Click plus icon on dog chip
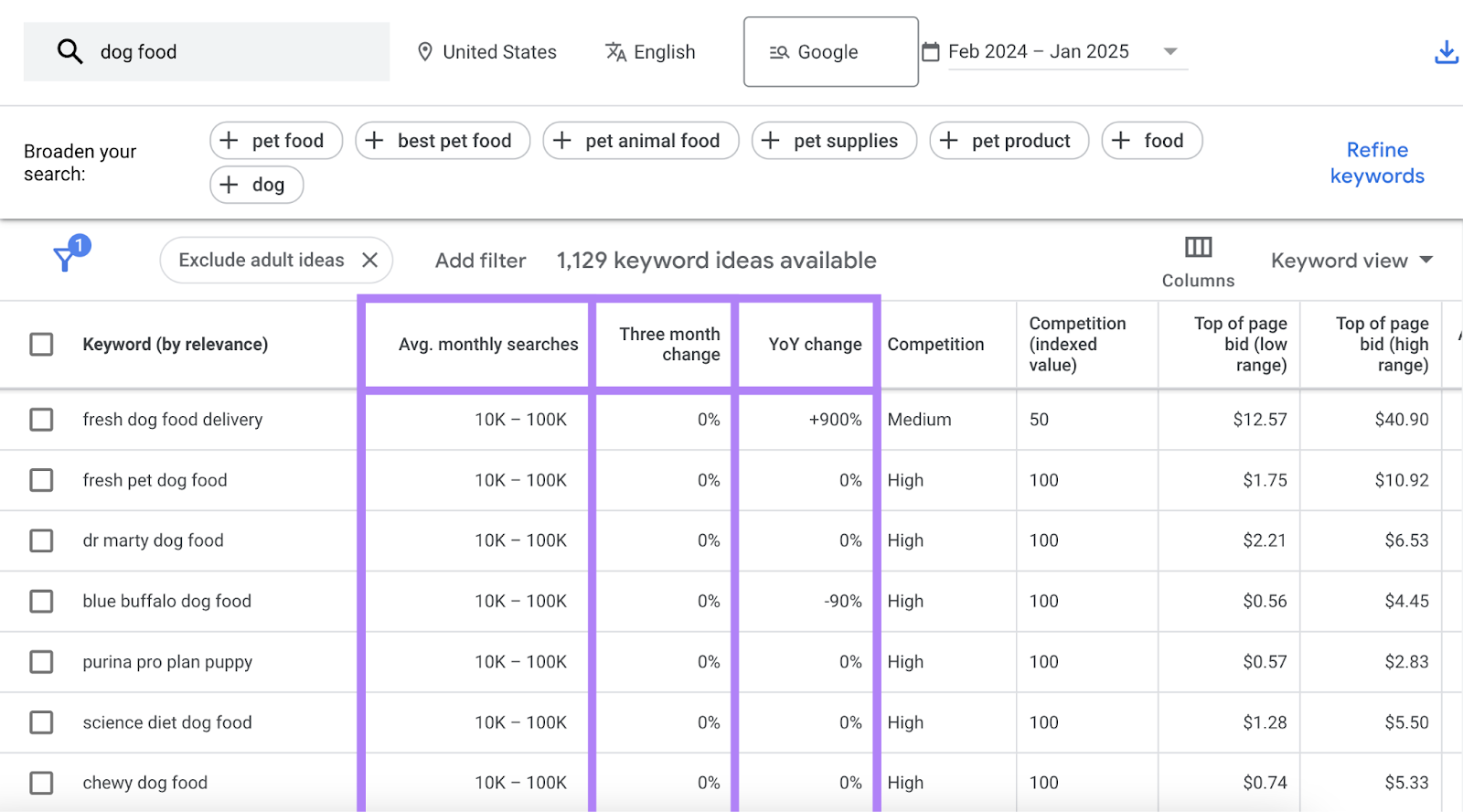 230,185
